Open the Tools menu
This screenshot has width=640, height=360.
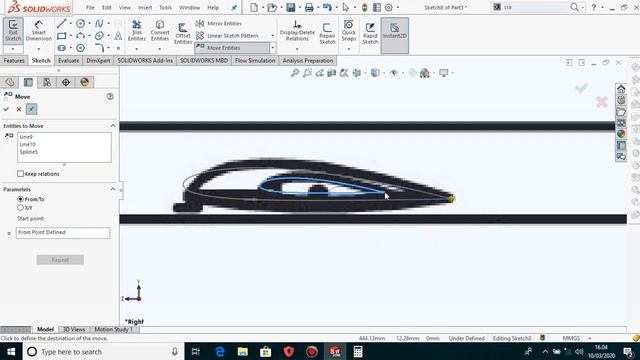[x=165, y=7]
